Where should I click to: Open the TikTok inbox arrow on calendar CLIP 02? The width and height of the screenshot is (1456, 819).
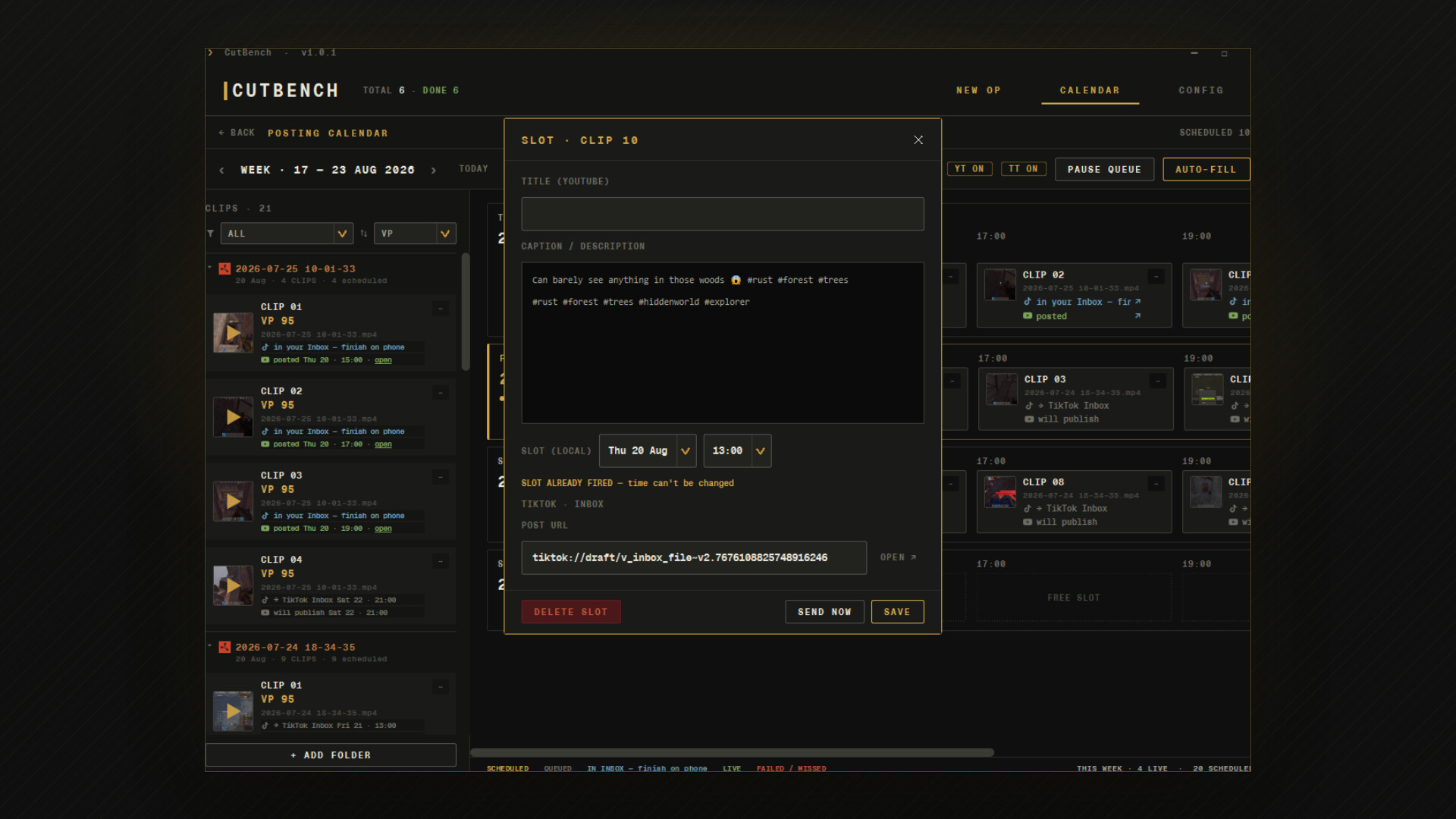(x=1137, y=302)
